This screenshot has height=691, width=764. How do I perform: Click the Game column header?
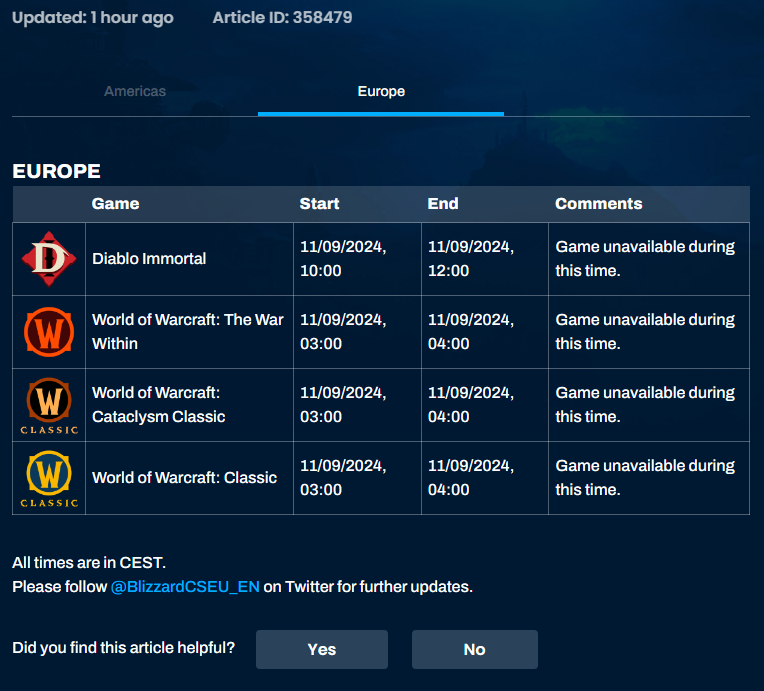click(115, 203)
